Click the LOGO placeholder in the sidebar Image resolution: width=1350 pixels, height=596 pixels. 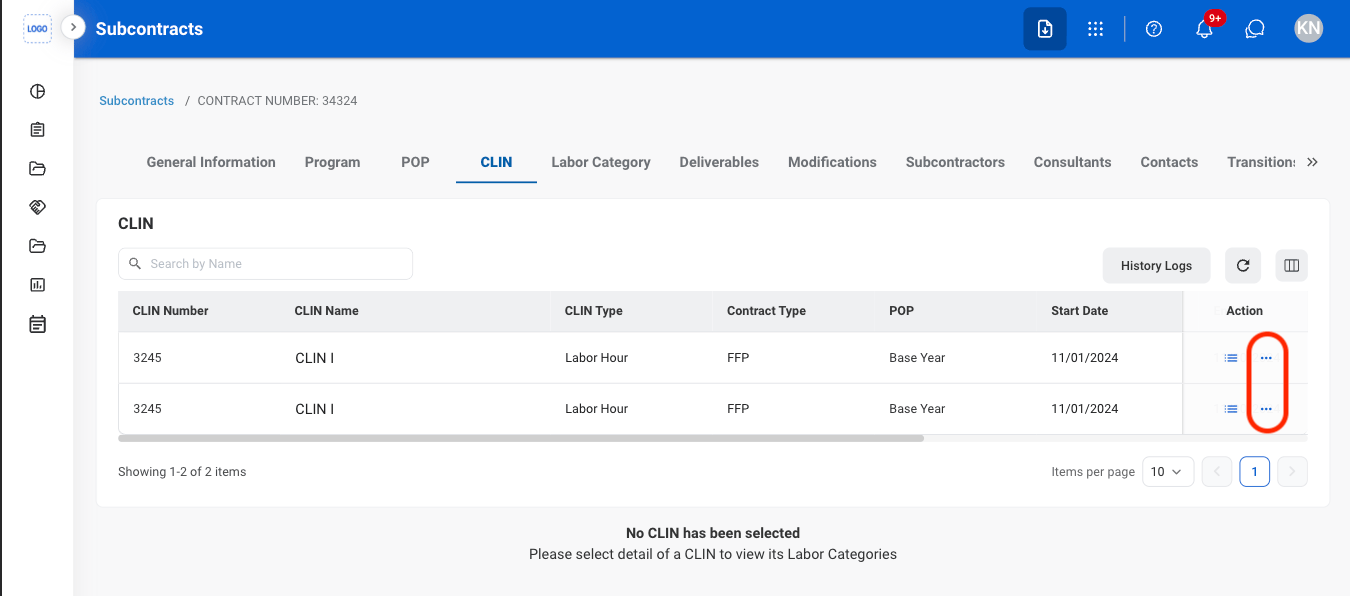[37, 29]
